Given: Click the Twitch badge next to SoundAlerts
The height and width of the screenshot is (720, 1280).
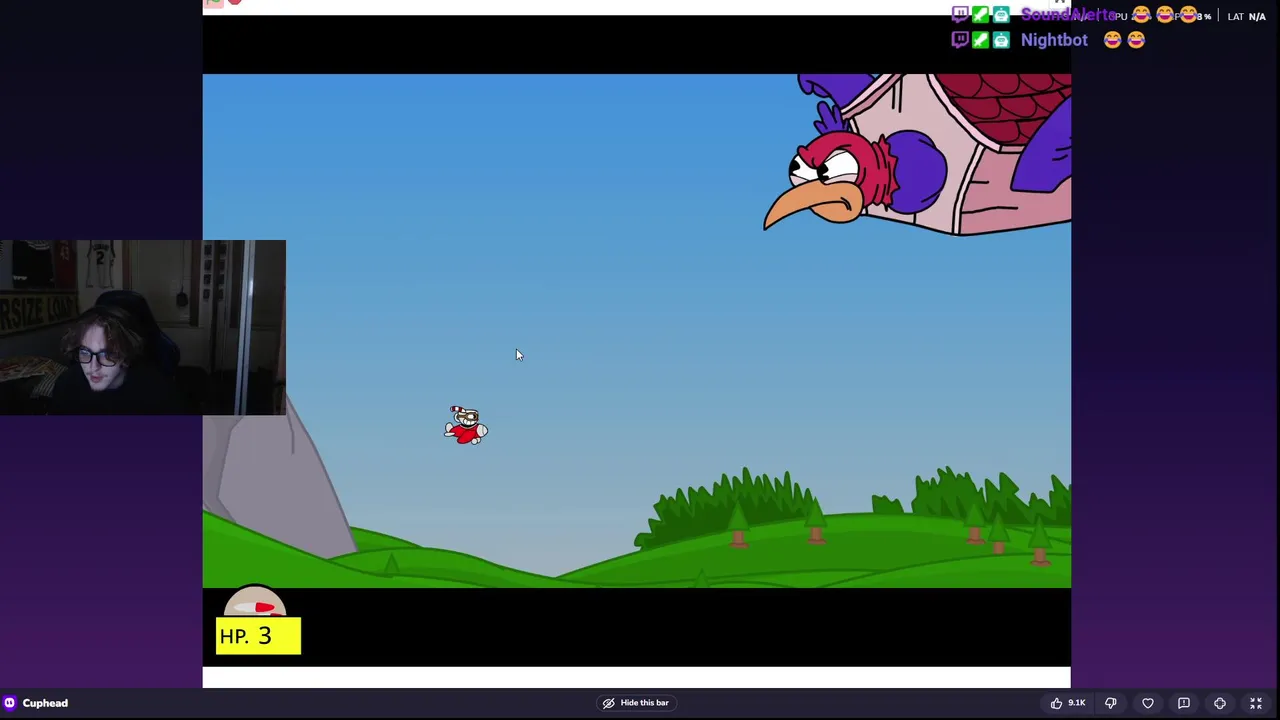Looking at the screenshot, I should [960, 15].
